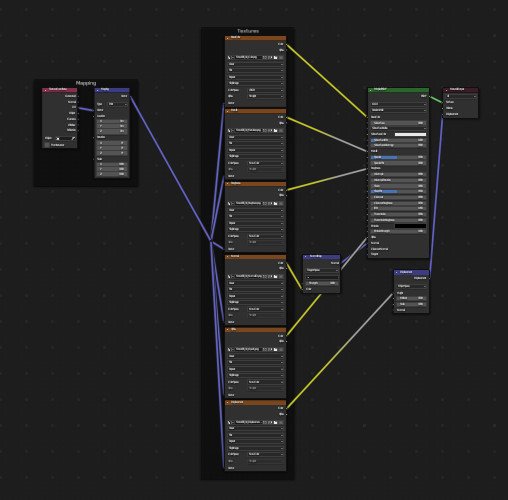Toggle fake user on Displacement texture image

[264, 422]
